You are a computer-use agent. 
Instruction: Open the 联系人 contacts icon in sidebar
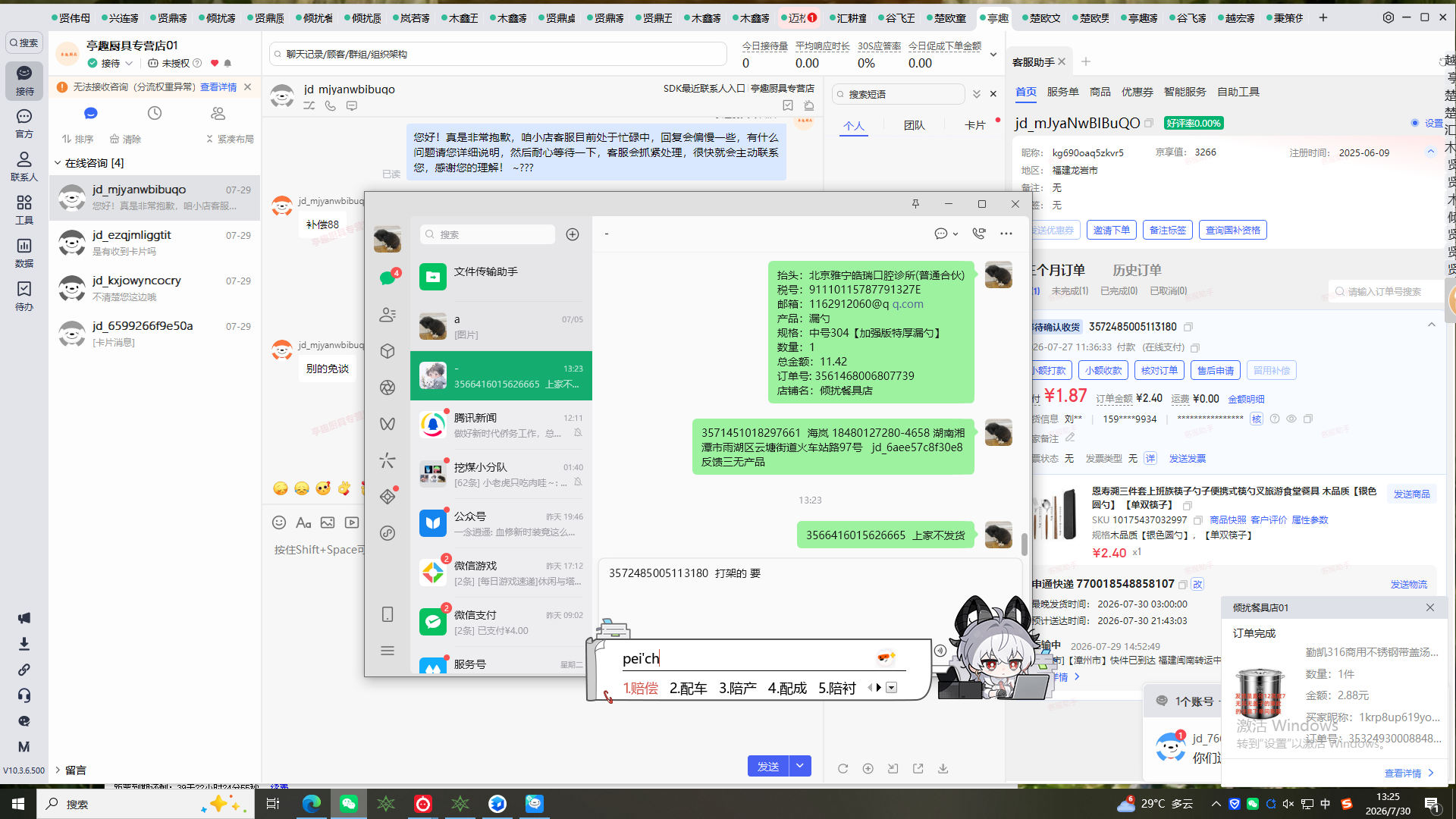(x=24, y=166)
